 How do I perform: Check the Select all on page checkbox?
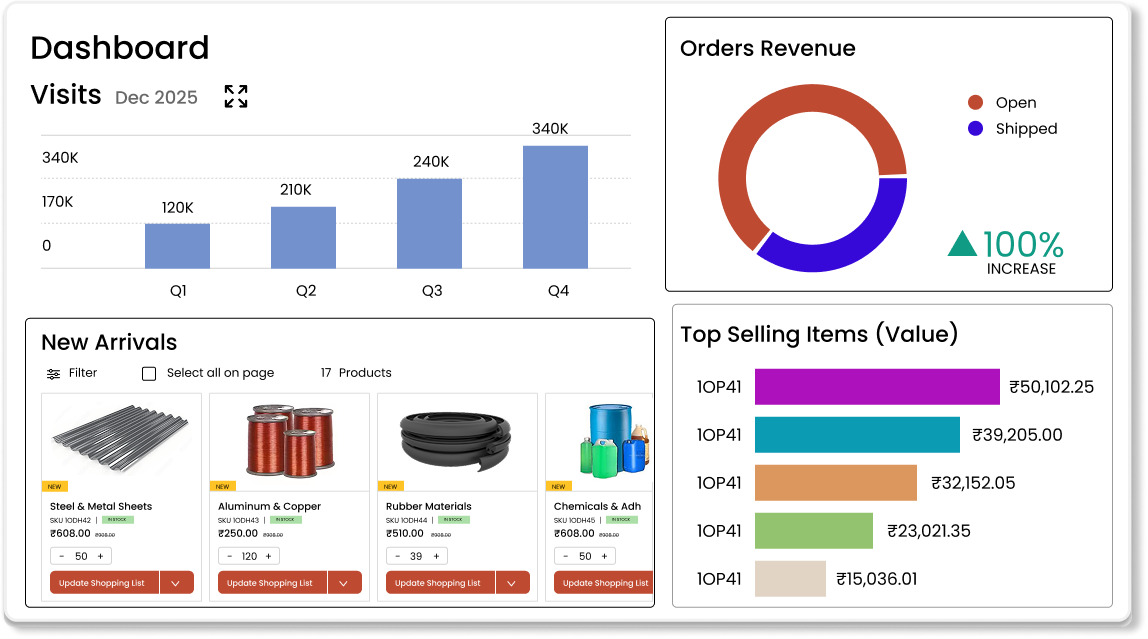point(148,373)
